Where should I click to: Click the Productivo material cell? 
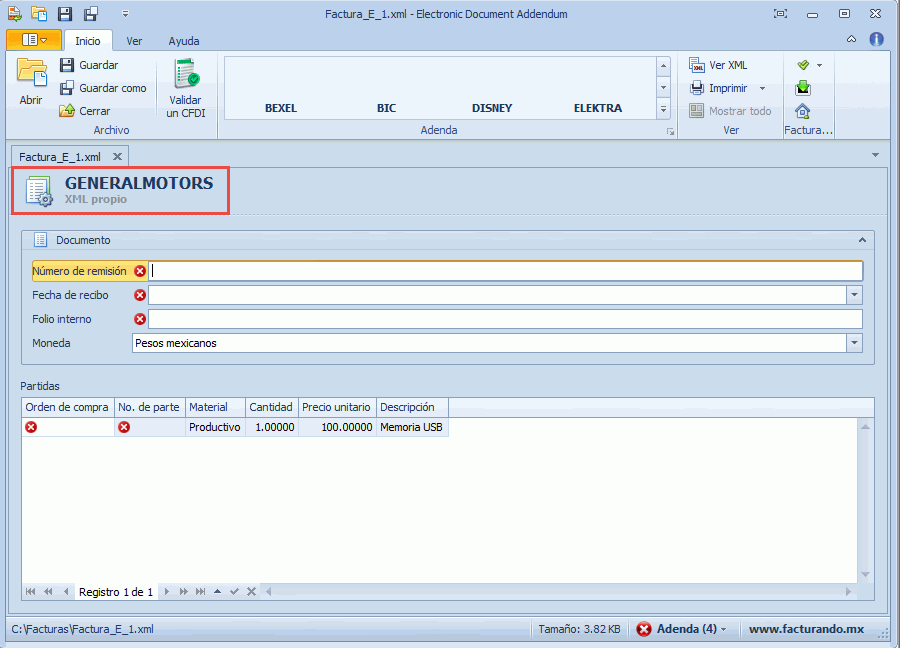(x=215, y=427)
